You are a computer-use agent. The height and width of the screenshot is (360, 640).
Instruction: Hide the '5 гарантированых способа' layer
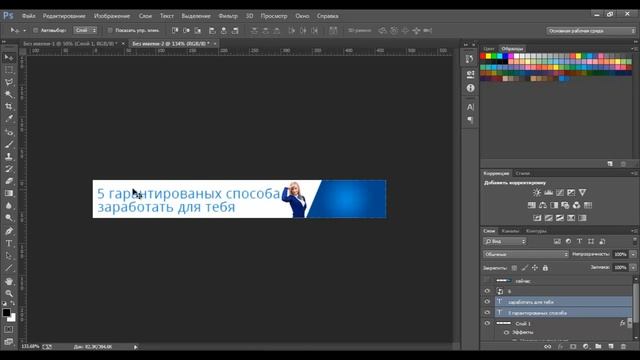click(487, 312)
